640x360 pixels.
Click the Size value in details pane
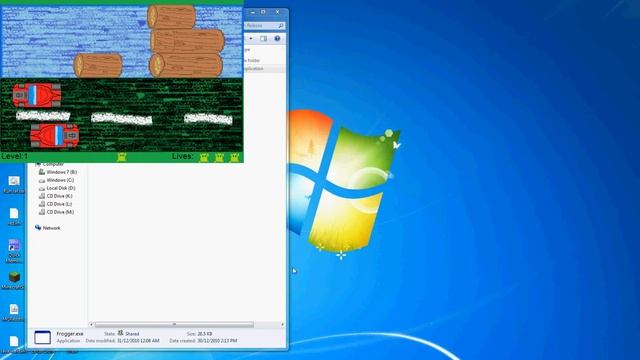(205, 333)
